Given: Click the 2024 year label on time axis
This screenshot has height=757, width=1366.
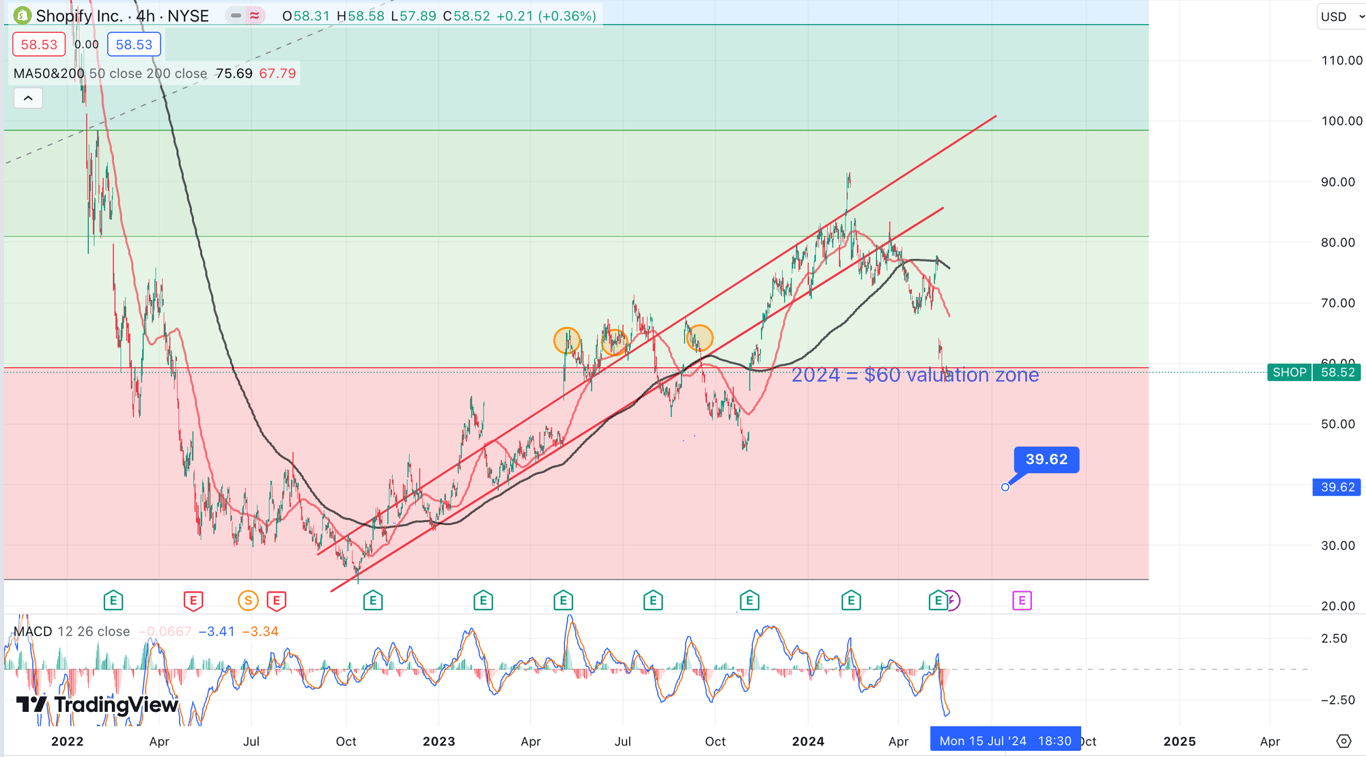Looking at the screenshot, I should click(x=808, y=741).
